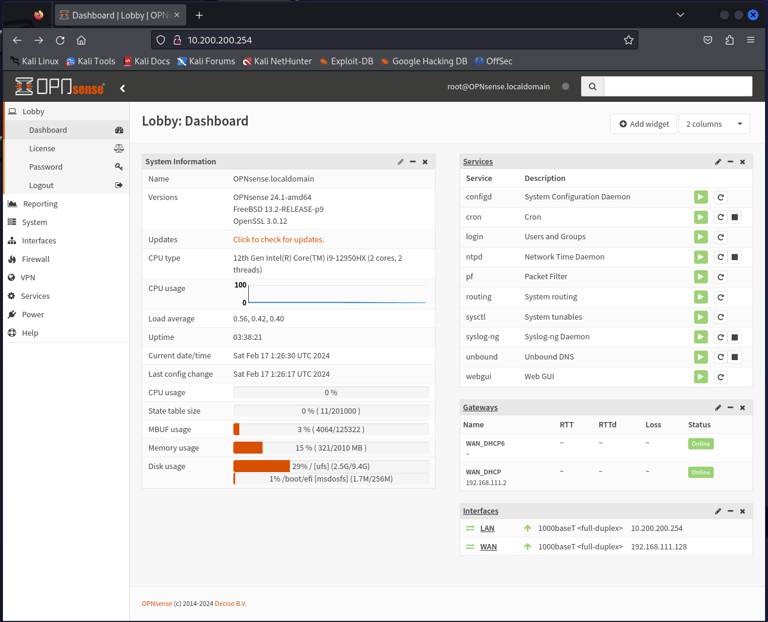Viewport: 768px width, 622px height.
Task: Expand the Services sidebar menu
Action: pos(66,296)
